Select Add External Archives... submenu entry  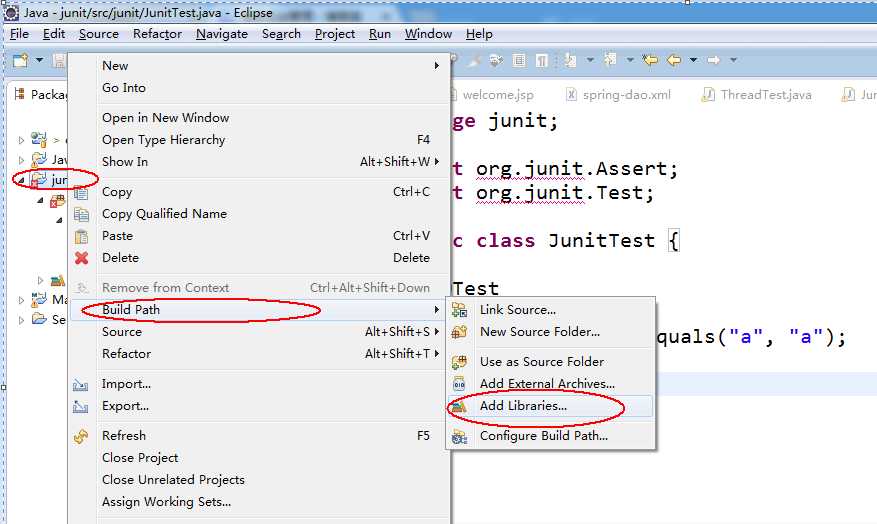(x=550, y=384)
